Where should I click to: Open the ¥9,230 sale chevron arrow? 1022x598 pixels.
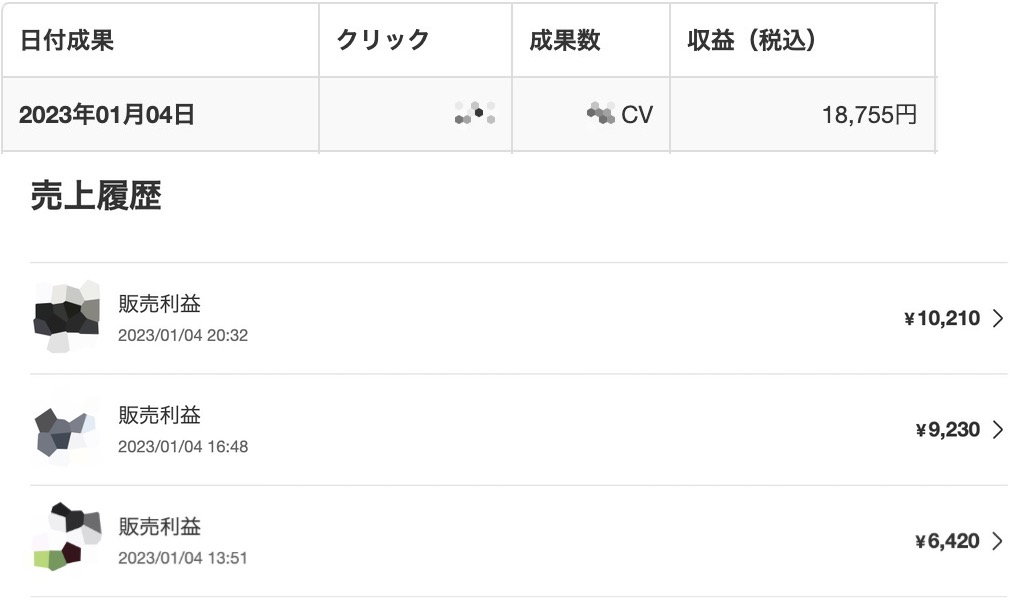(x=997, y=430)
